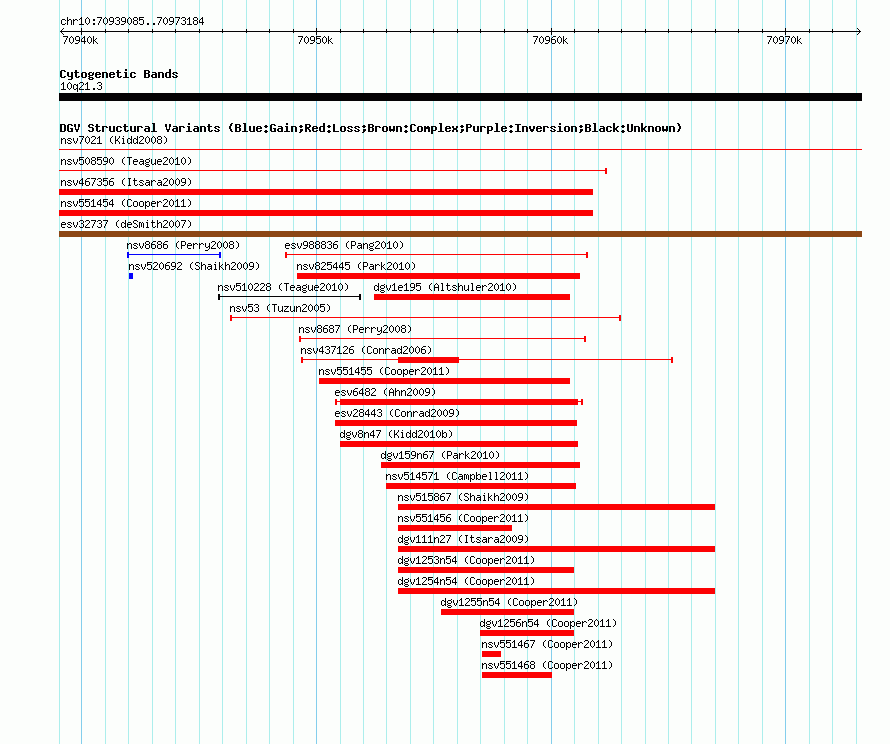The height and width of the screenshot is (744, 890).
Task: Select the nsv825445 (Park2010) label
Action: 356,266
